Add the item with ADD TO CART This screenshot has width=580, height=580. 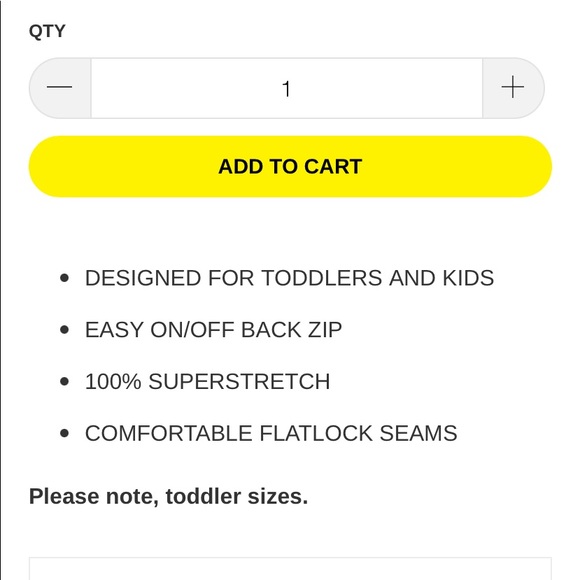point(290,166)
